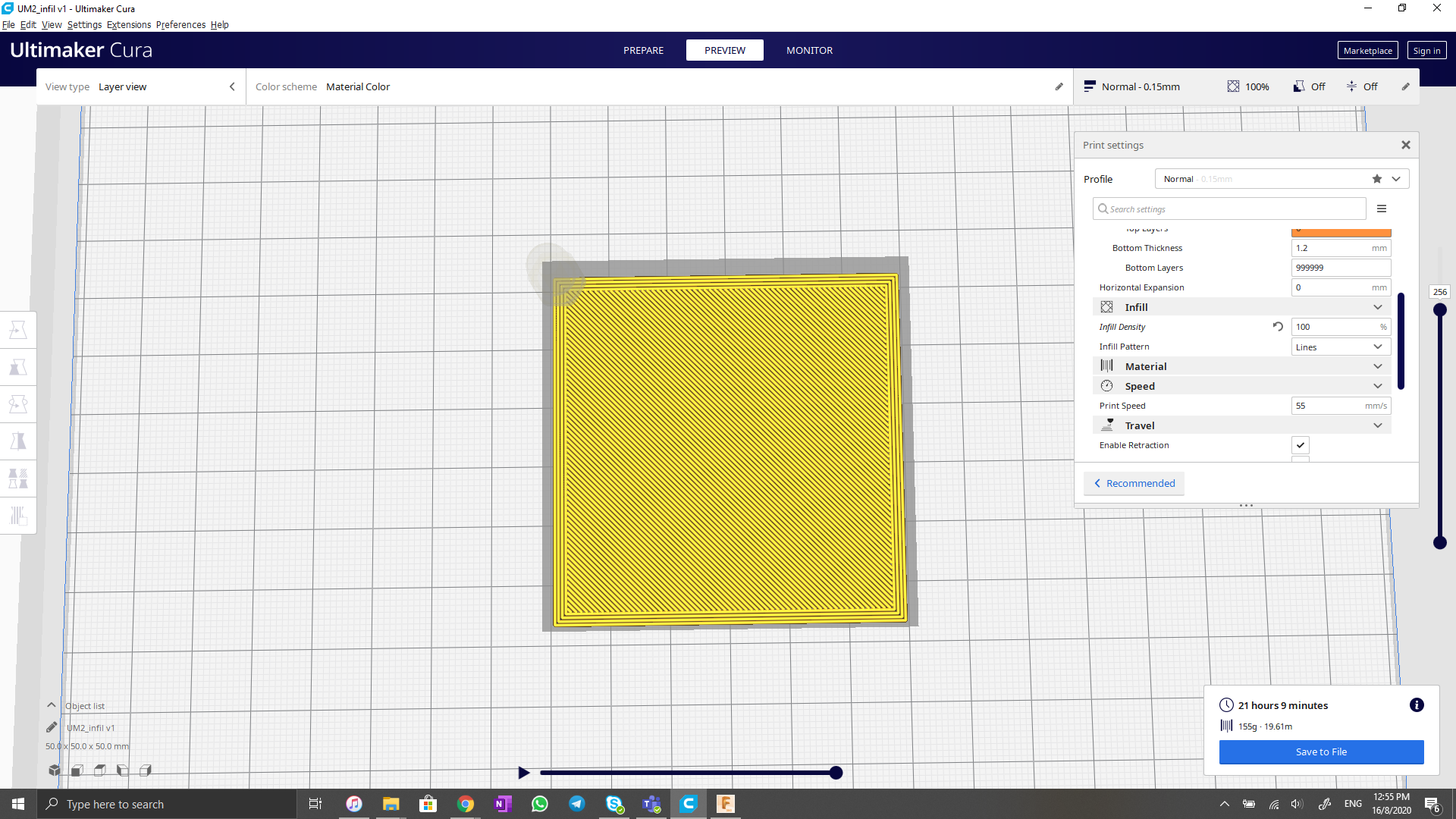1456x819 pixels.
Task: Open Telegram from taskbar
Action: coord(577,804)
